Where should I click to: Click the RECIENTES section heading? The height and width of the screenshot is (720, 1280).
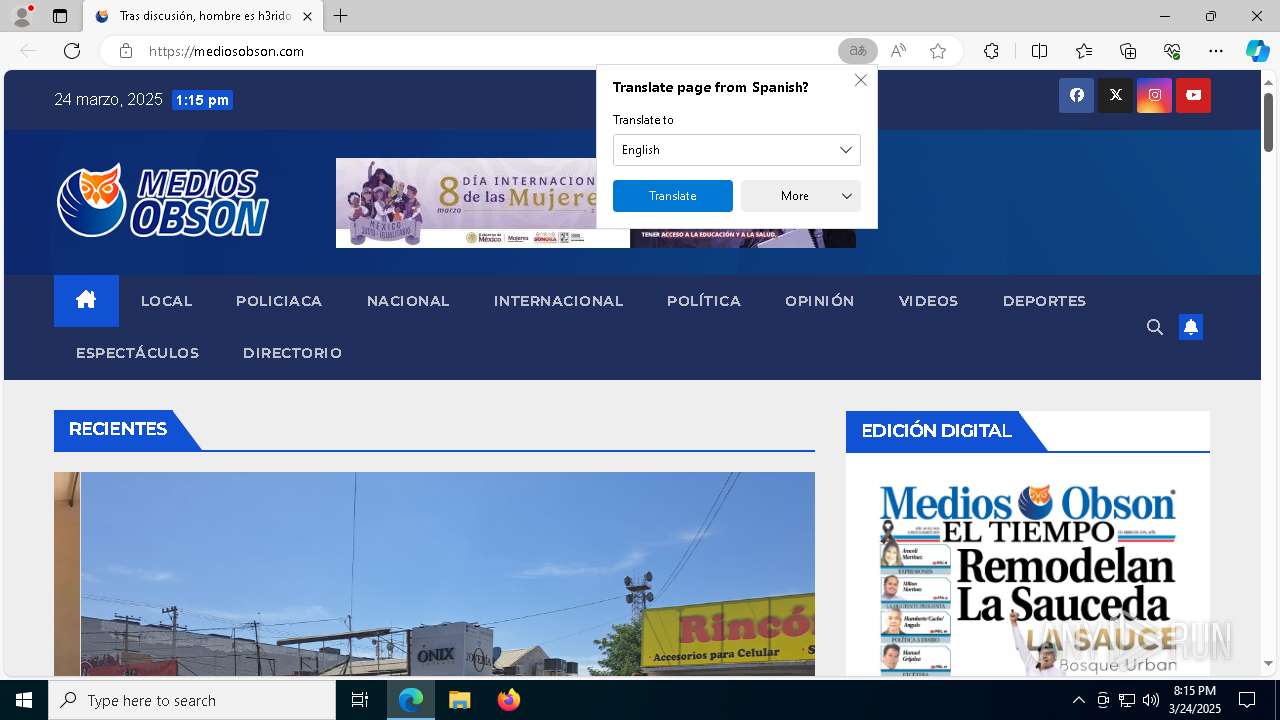[x=117, y=429]
